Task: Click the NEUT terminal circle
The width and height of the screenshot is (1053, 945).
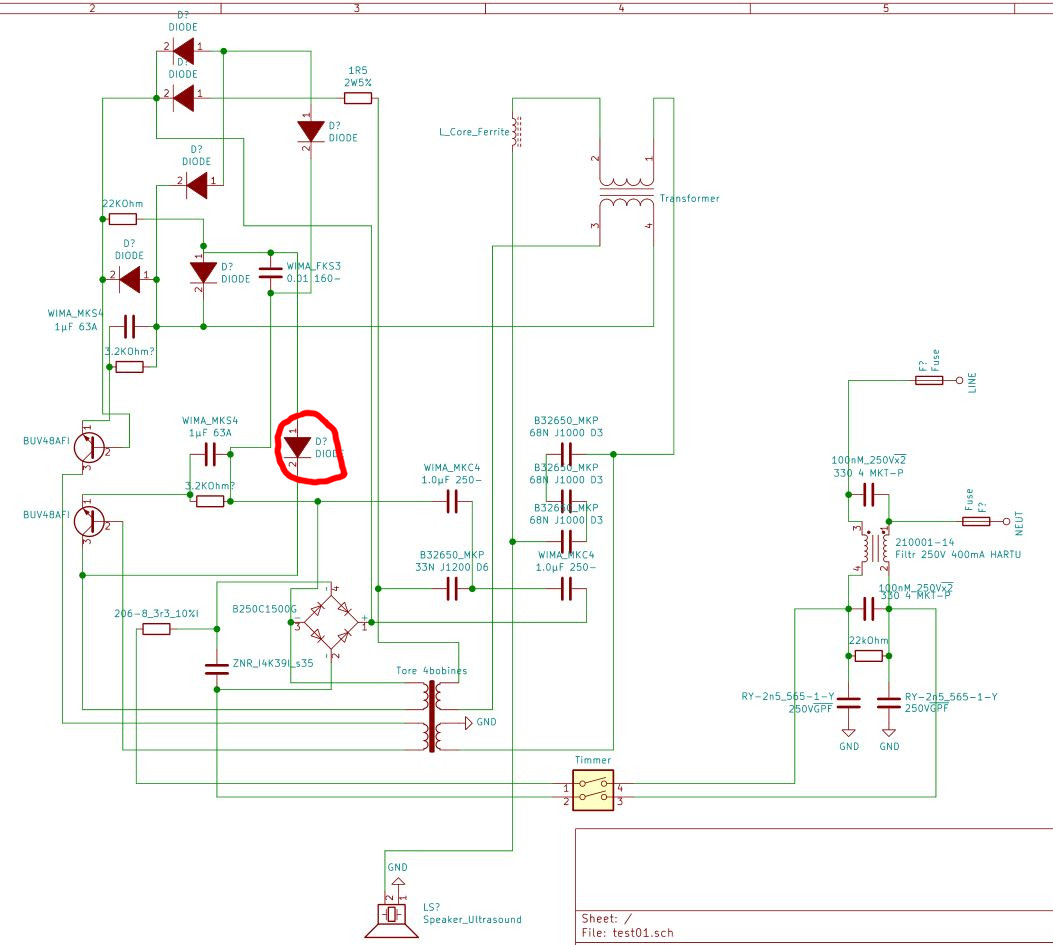Action: click(x=1006, y=521)
